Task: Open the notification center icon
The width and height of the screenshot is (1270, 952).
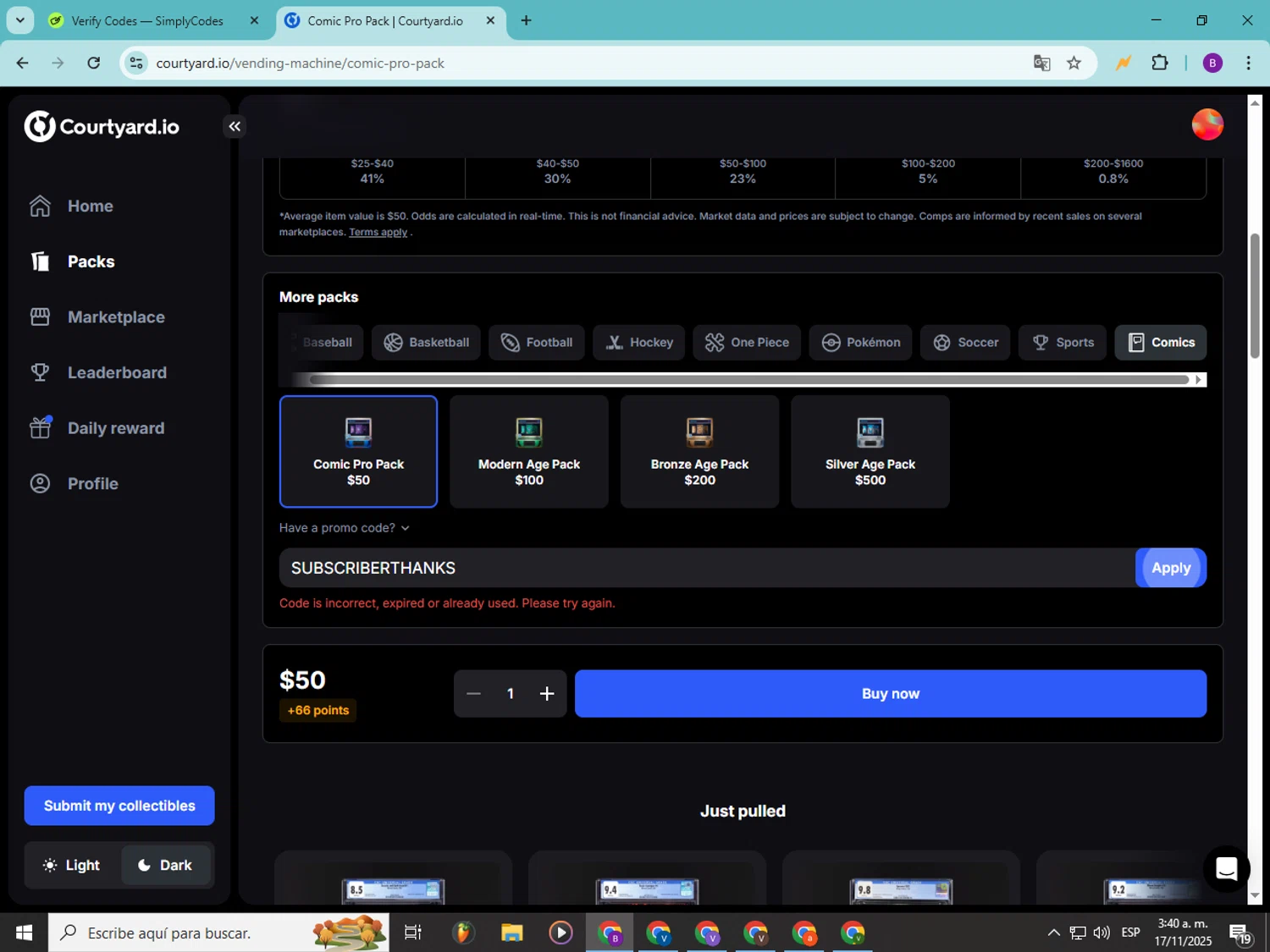Action: [x=1240, y=933]
